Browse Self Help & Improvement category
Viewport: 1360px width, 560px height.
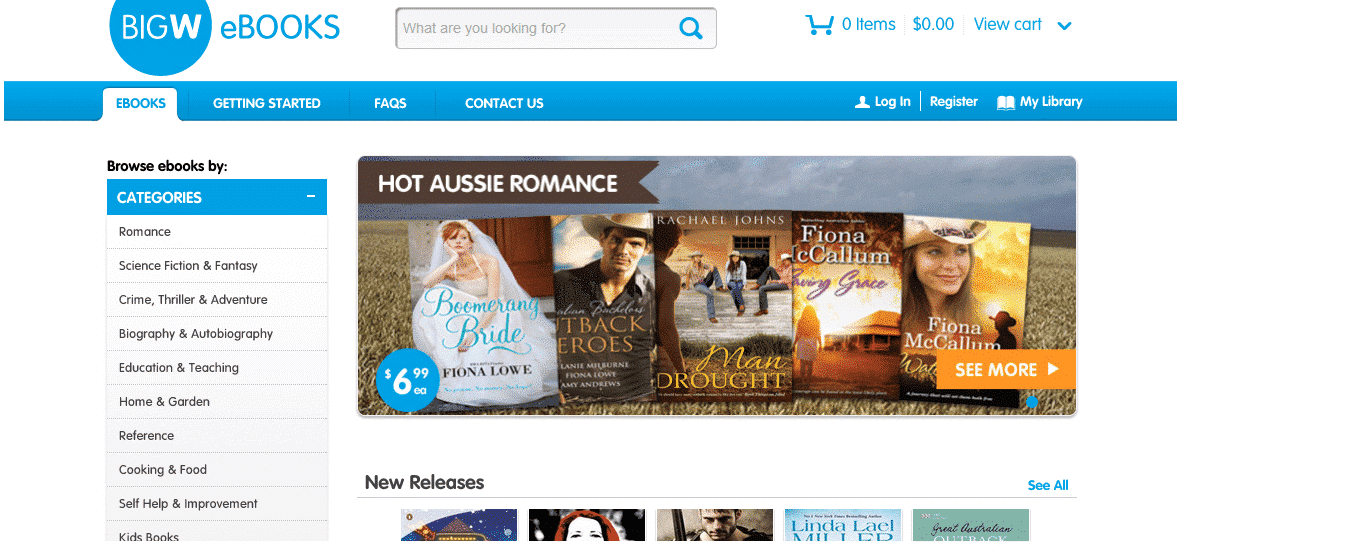tap(217, 504)
